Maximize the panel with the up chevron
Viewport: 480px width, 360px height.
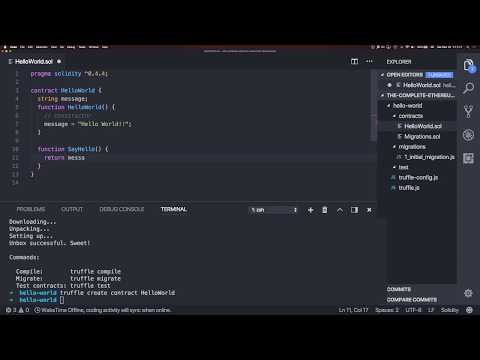tap(340, 210)
